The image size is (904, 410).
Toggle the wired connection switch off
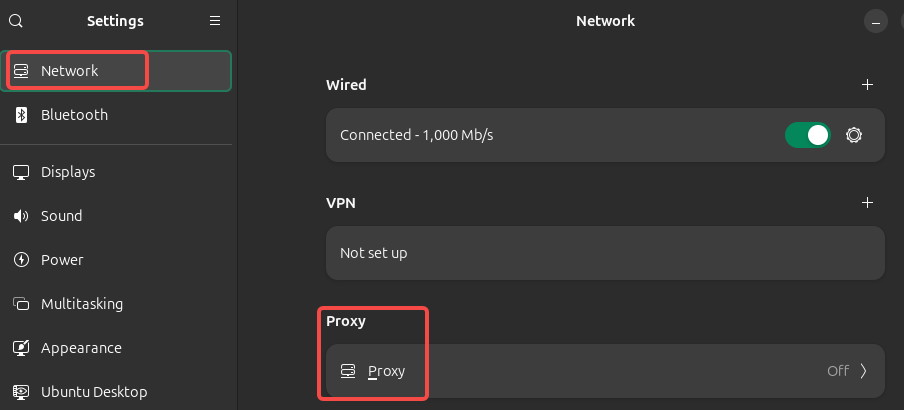point(808,135)
